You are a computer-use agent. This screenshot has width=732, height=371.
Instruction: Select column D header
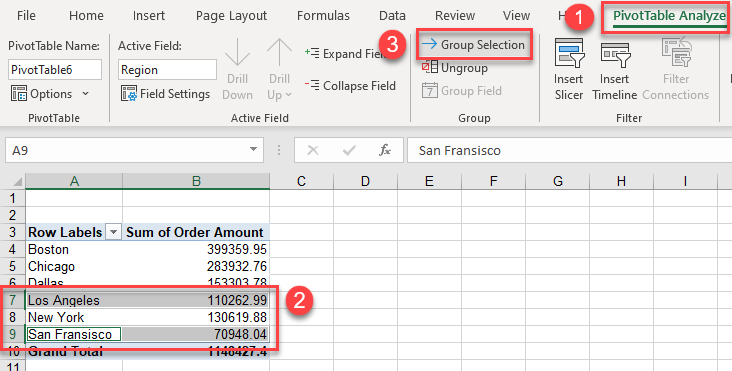[366, 181]
